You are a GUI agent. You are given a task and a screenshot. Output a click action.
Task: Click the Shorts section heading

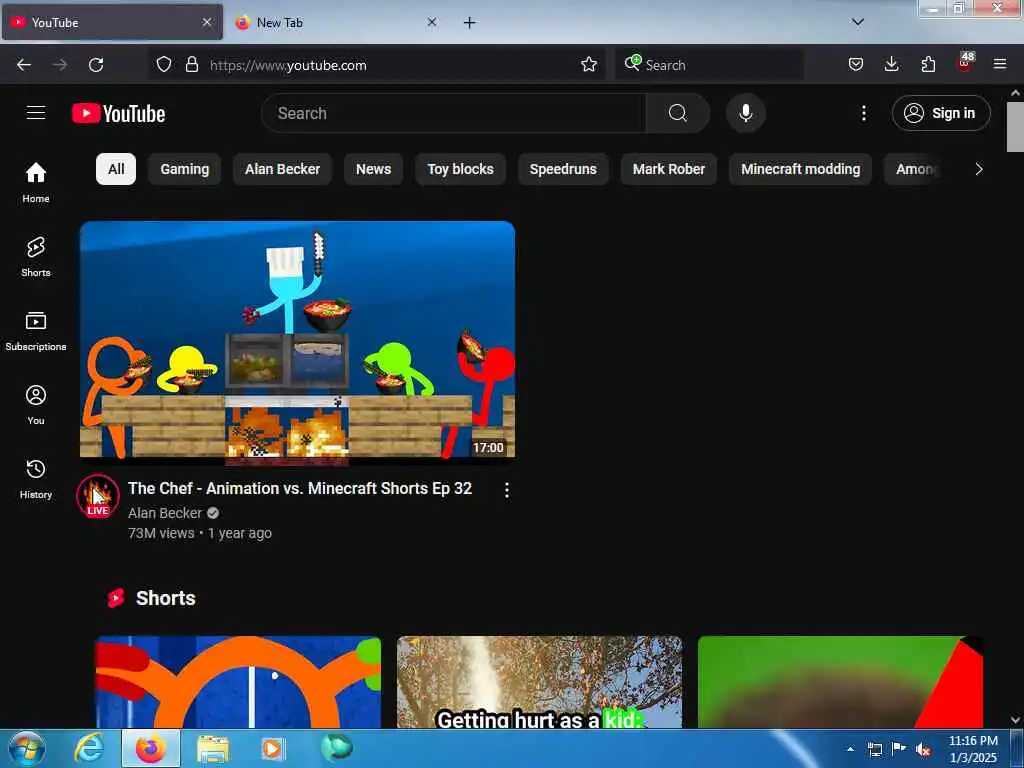pyautogui.click(x=165, y=598)
